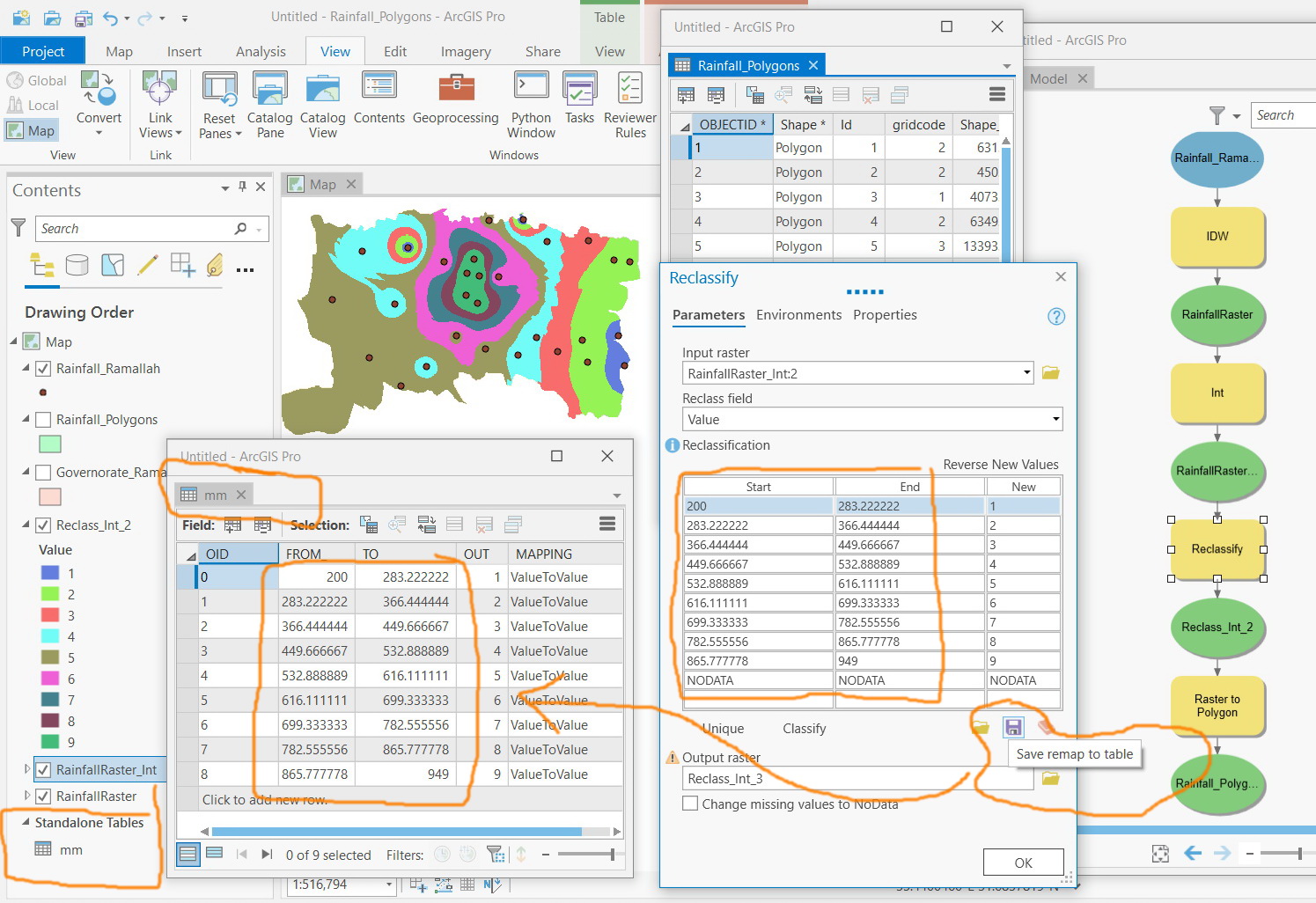Switch to List By Editing
1316x903 pixels.
148,265
